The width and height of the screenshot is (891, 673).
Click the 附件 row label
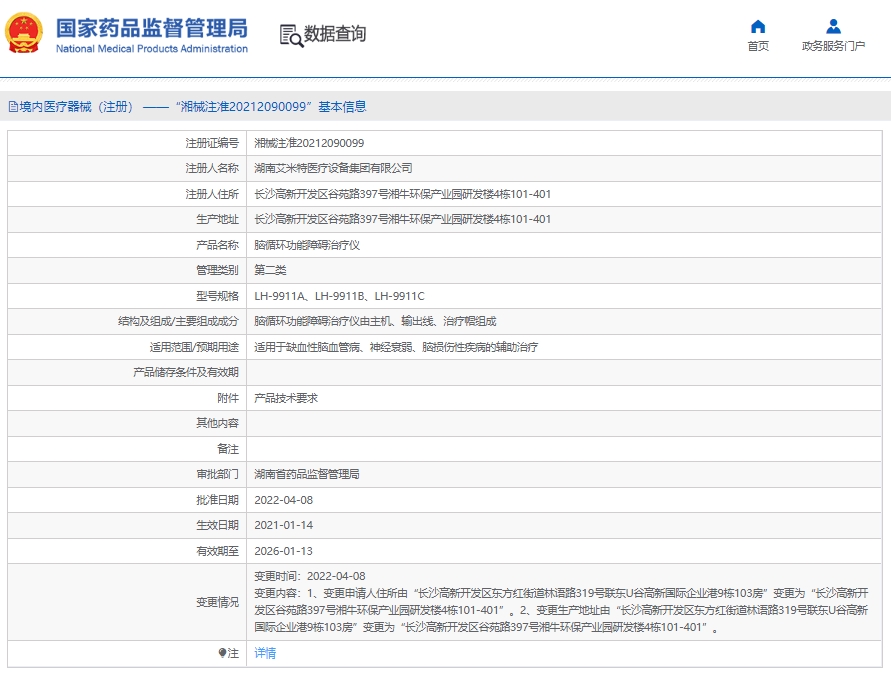click(x=228, y=398)
